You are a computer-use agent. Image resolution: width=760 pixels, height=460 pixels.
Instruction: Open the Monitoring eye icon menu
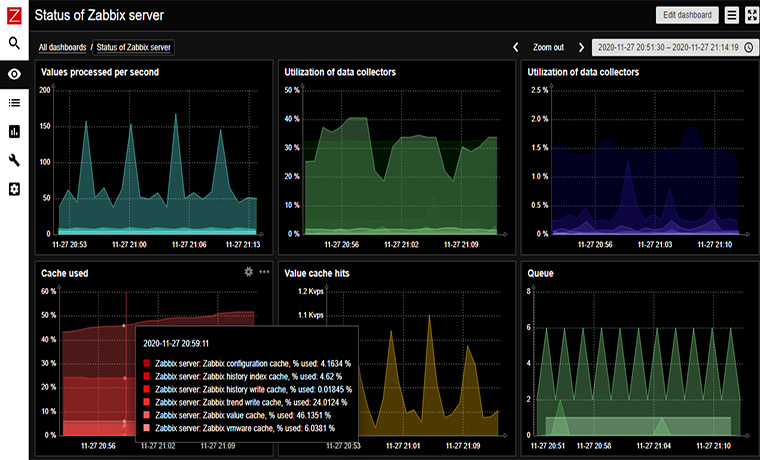click(x=14, y=74)
